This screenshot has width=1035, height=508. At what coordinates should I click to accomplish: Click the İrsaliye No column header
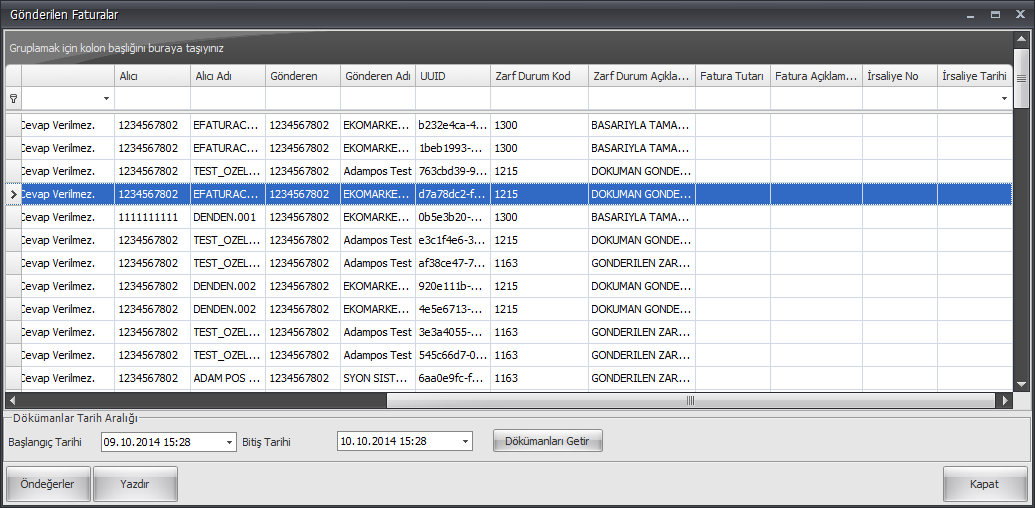pos(900,76)
